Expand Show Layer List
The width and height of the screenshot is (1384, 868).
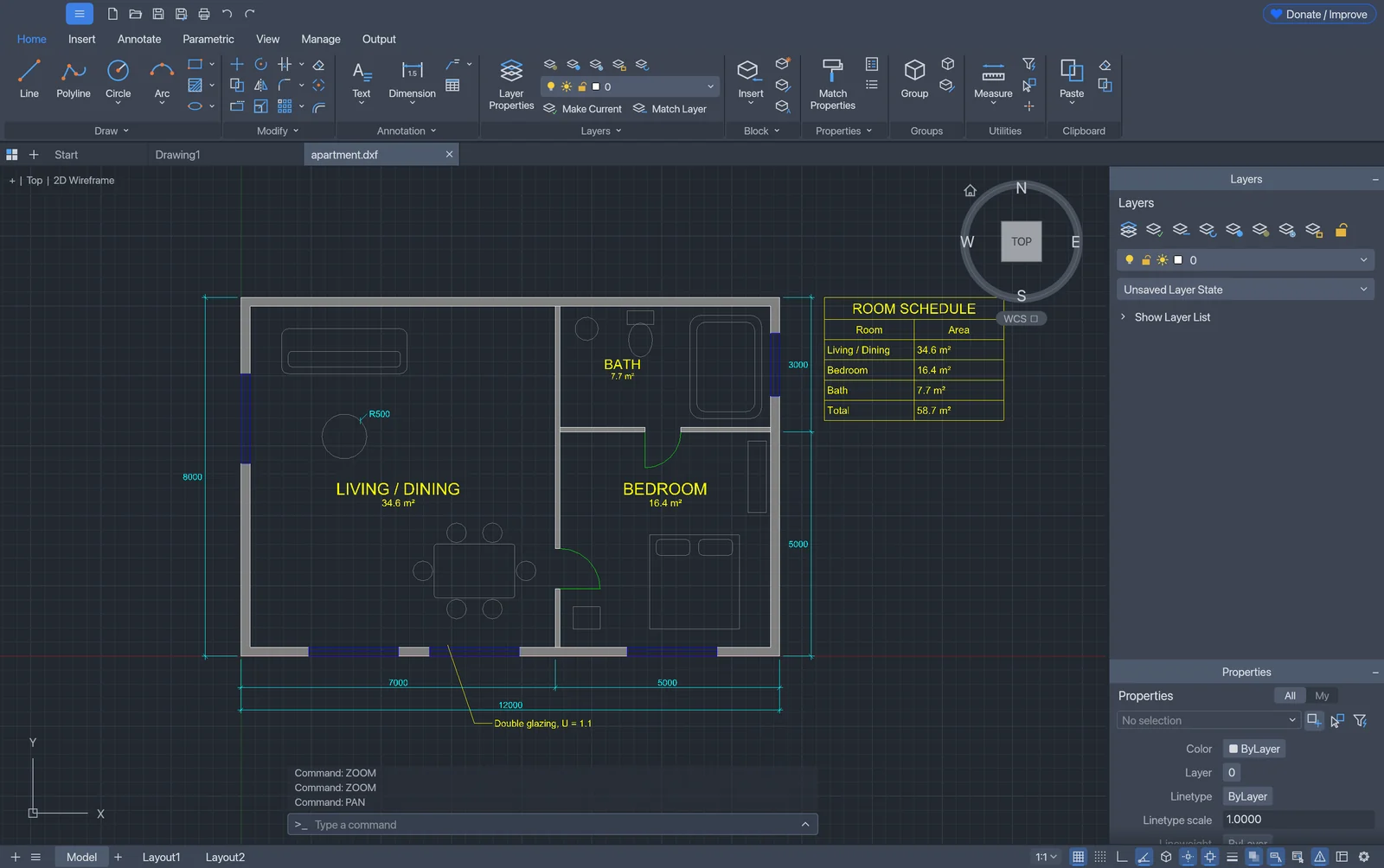(1165, 317)
